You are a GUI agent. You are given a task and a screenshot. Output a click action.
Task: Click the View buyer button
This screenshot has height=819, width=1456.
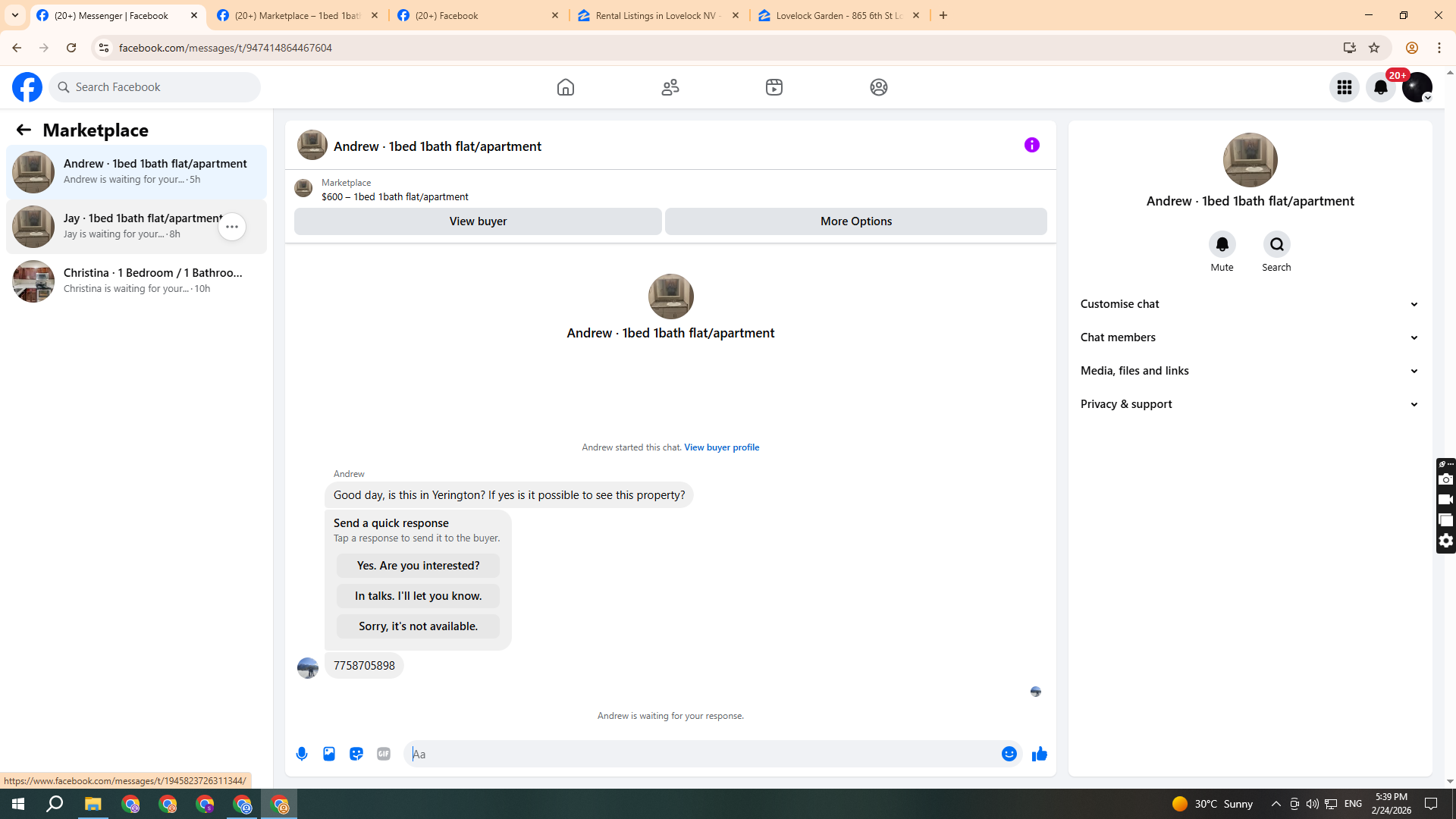point(478,221)
